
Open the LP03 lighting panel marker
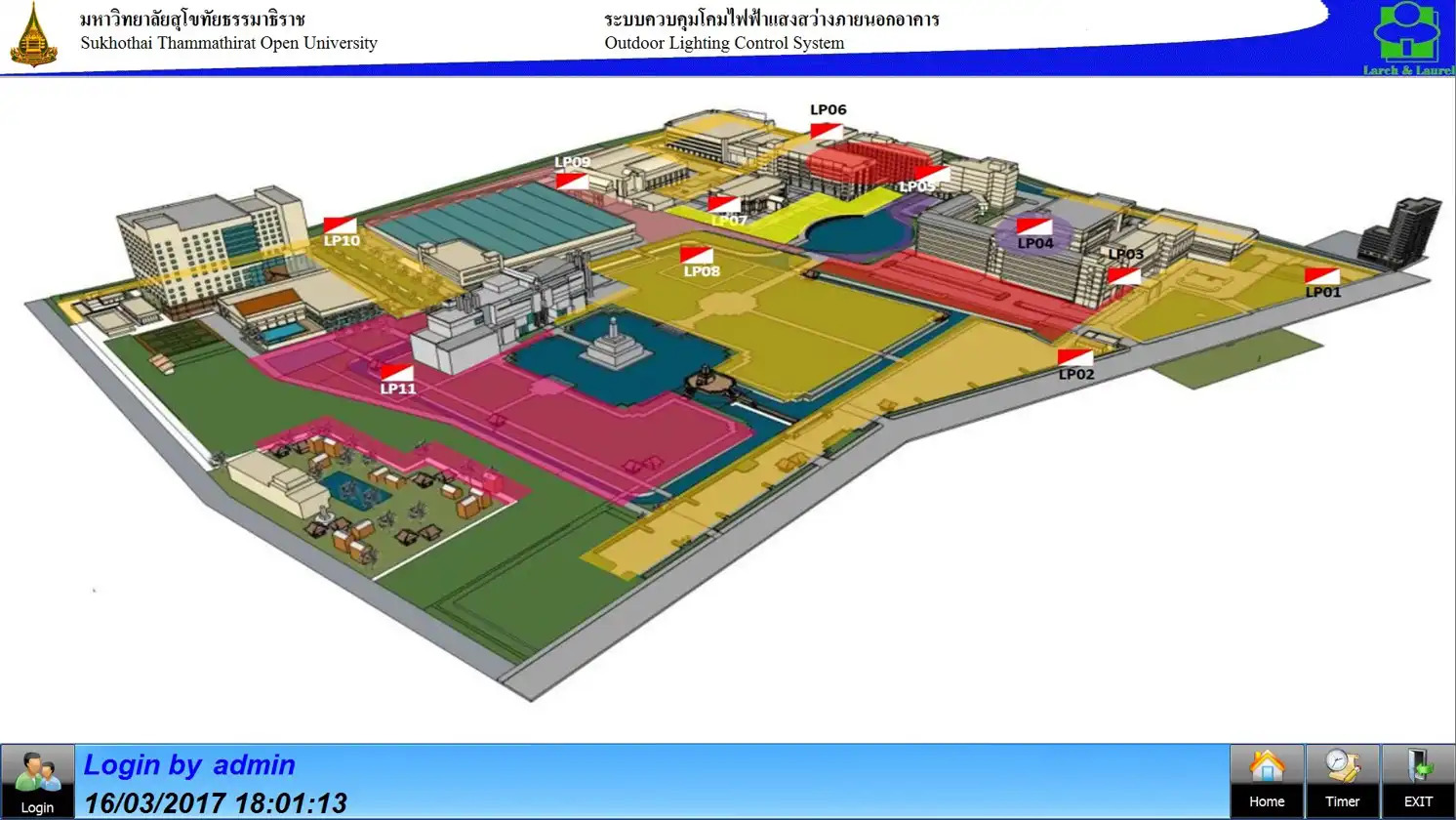tap(1123, 275)
